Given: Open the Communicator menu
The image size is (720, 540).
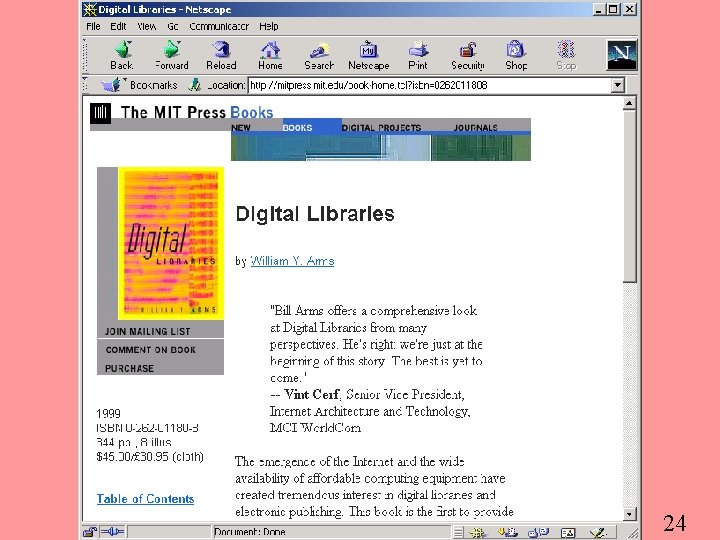Looking at the screenshot, I should [x=219, y=26].
